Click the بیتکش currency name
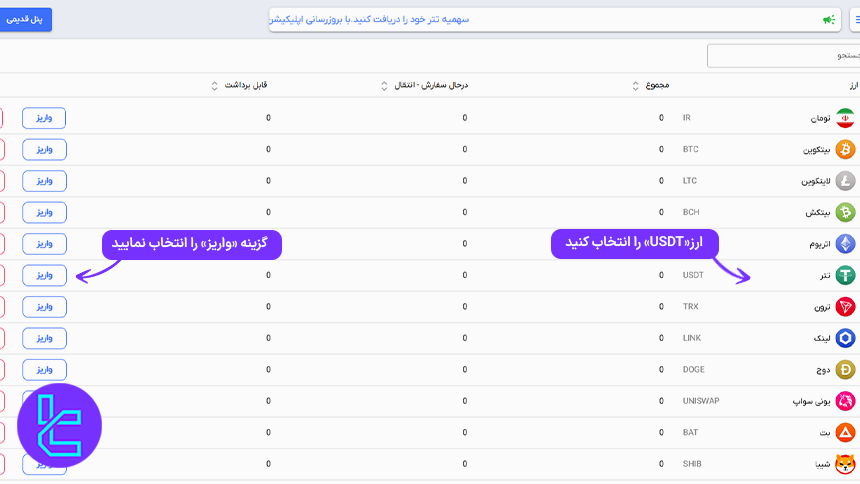Viewport: 860px width, 484px height. (818, 213)
